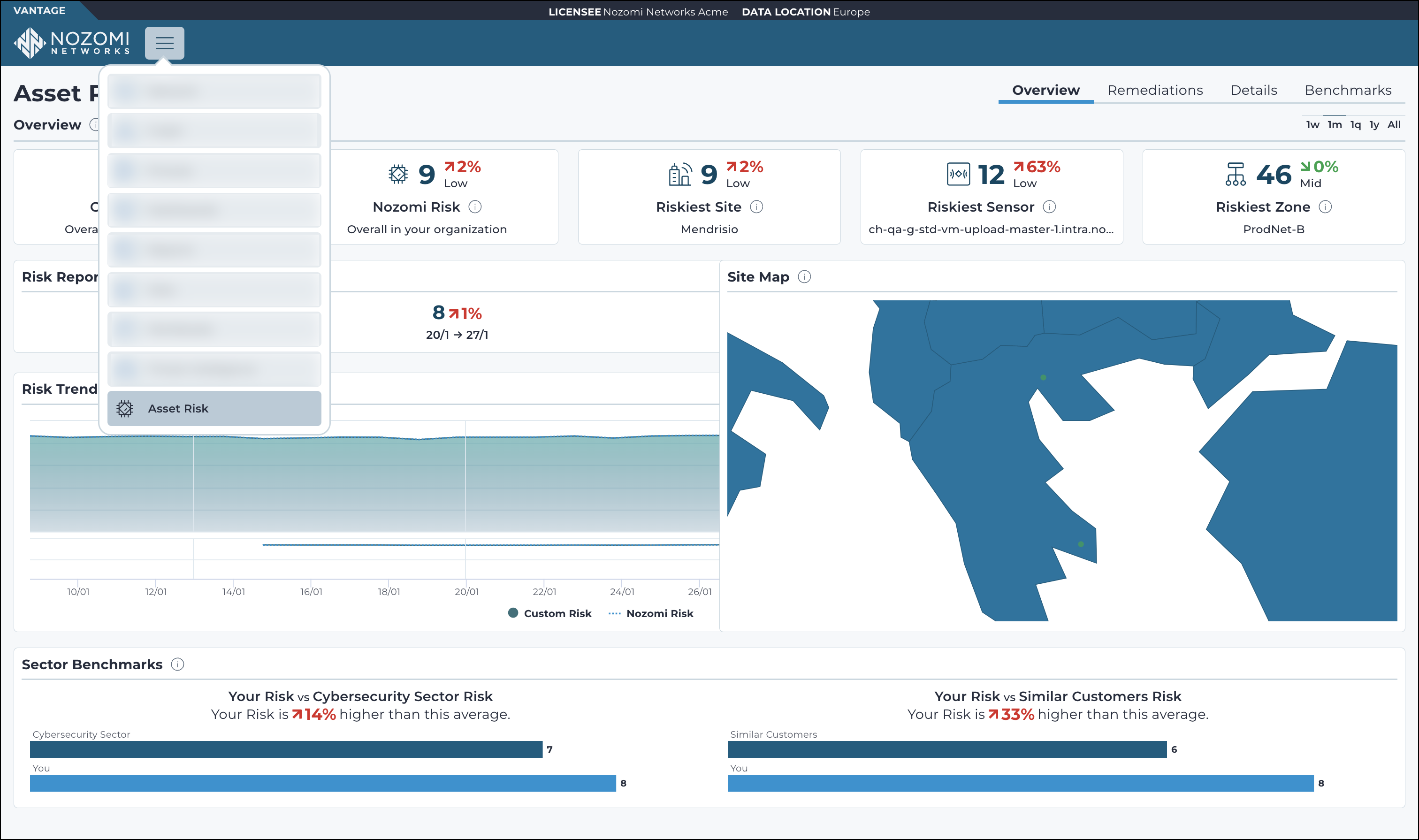Select the first blurred menu item
The width and height of the screenshot is (1419, 840).
[x=214, y=91]
